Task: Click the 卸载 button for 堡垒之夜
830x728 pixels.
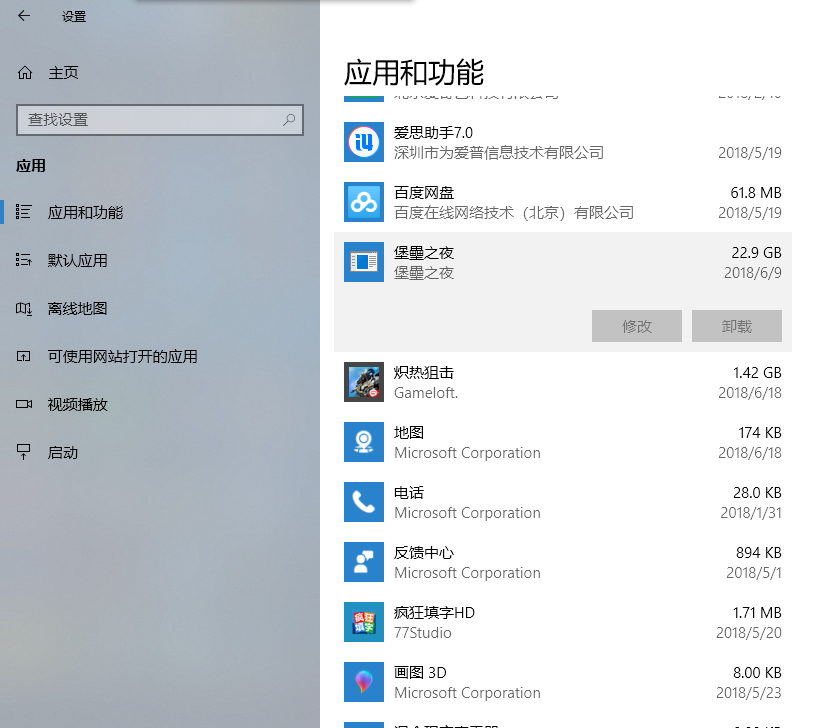Action: [737, 326]
